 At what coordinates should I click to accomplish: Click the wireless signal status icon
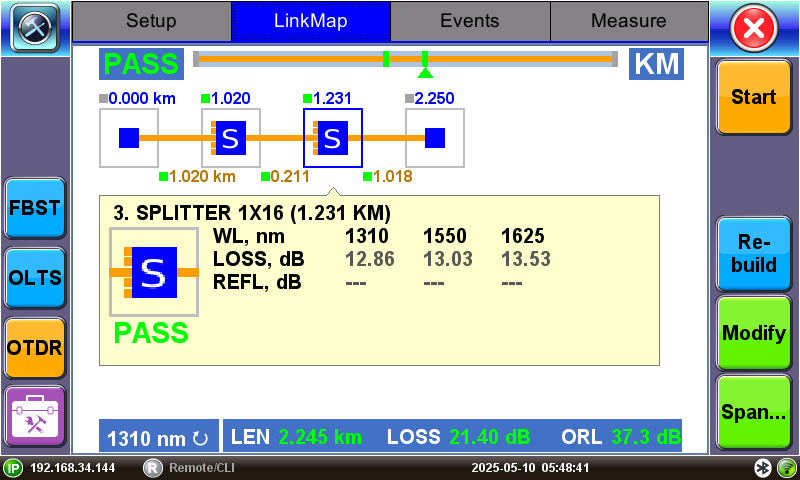point(786,468)
